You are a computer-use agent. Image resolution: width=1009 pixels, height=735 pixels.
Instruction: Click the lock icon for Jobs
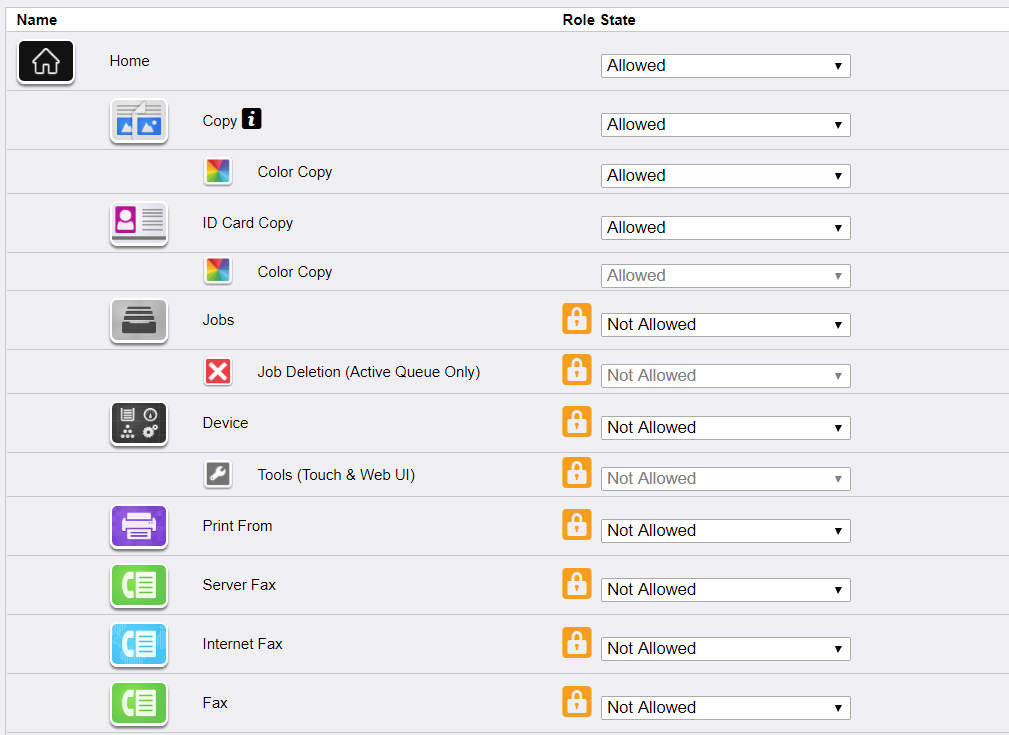(x=577, y=319)
